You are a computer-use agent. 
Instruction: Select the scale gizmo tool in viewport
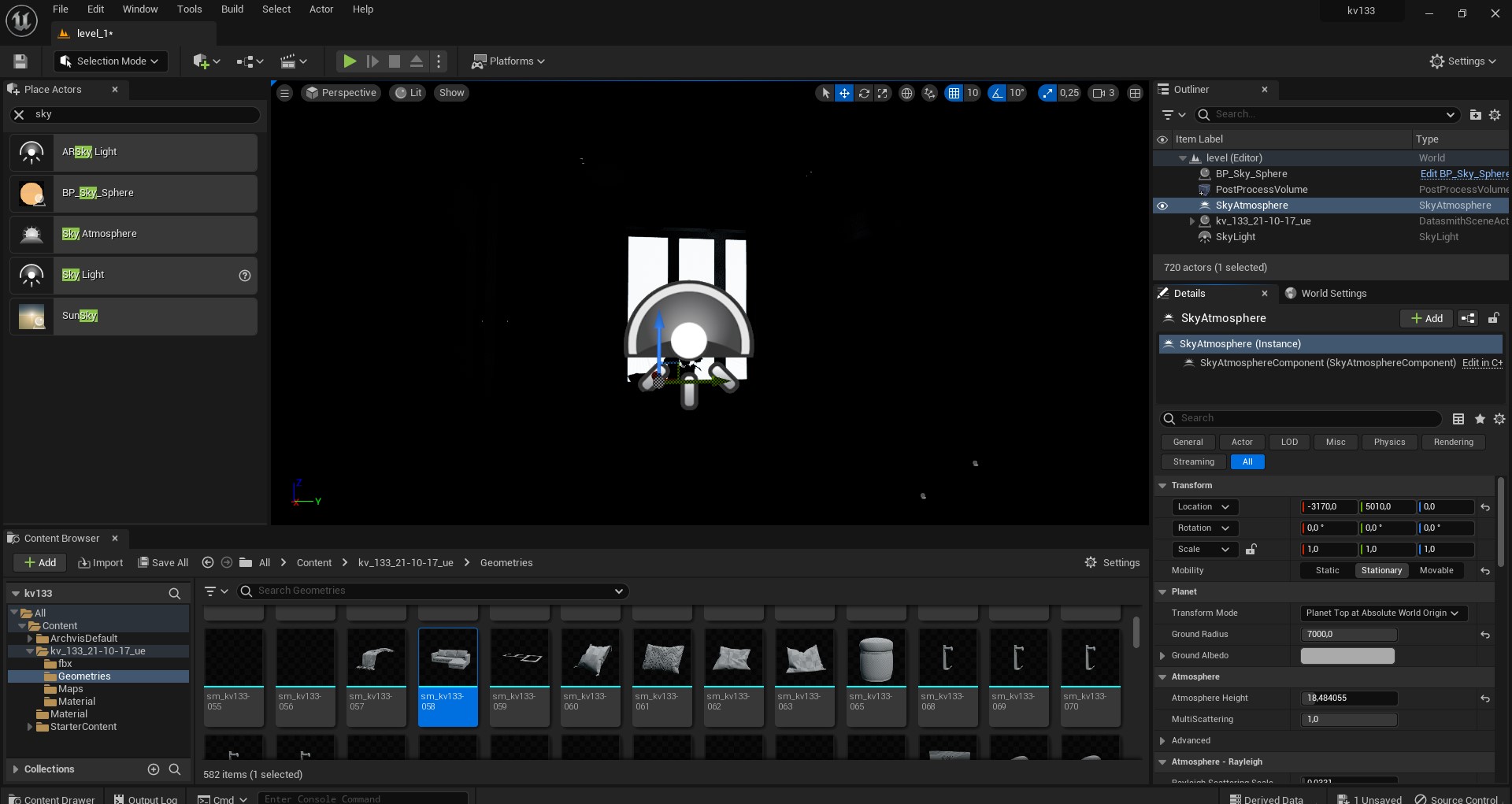click(883, 93)
